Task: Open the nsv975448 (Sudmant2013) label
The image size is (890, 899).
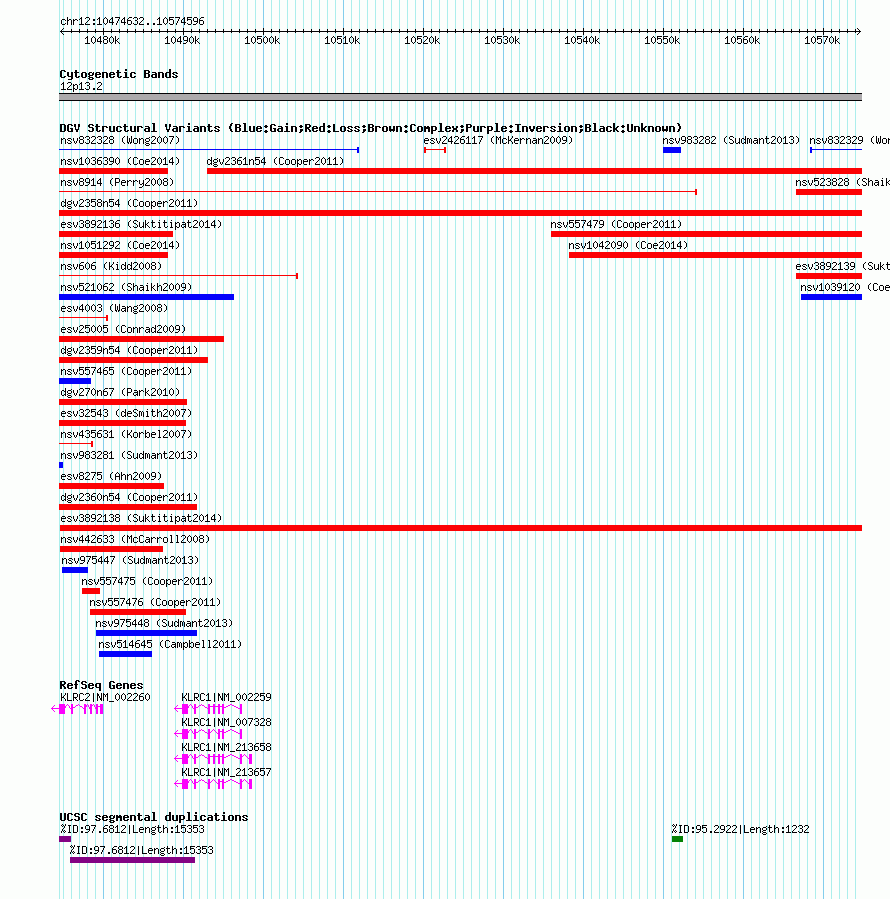Action: [x=164, y=623]
